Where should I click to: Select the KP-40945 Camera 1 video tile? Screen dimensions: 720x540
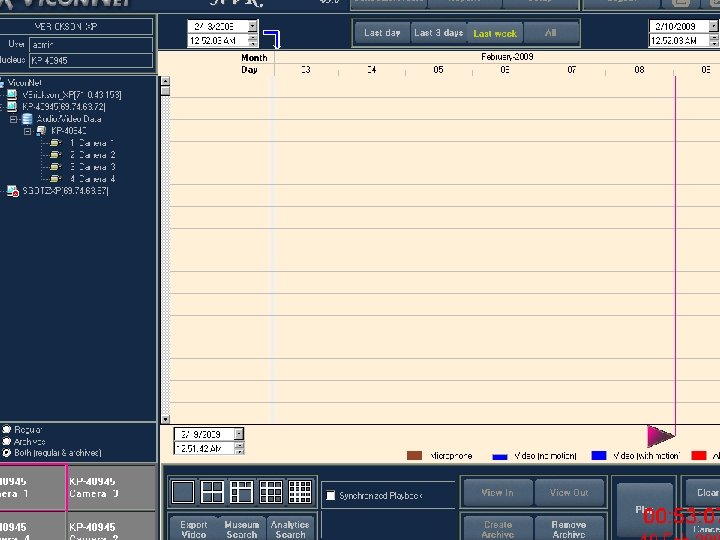point(33,487)
